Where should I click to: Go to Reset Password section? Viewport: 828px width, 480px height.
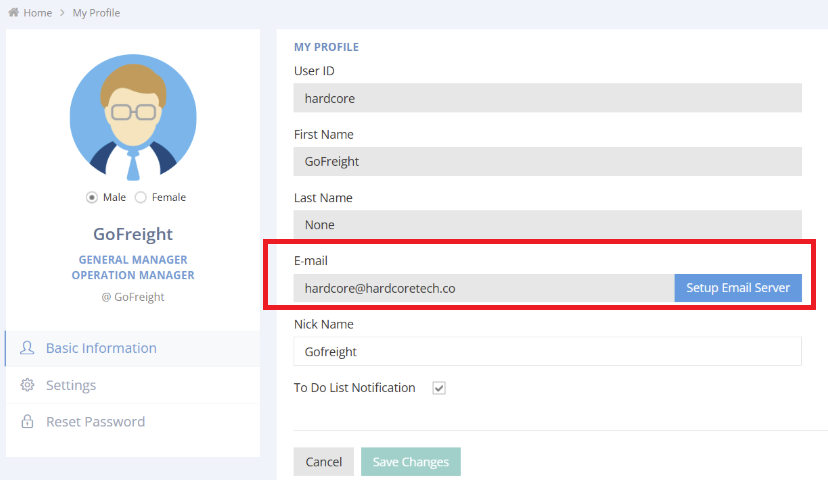pos(95,422)
